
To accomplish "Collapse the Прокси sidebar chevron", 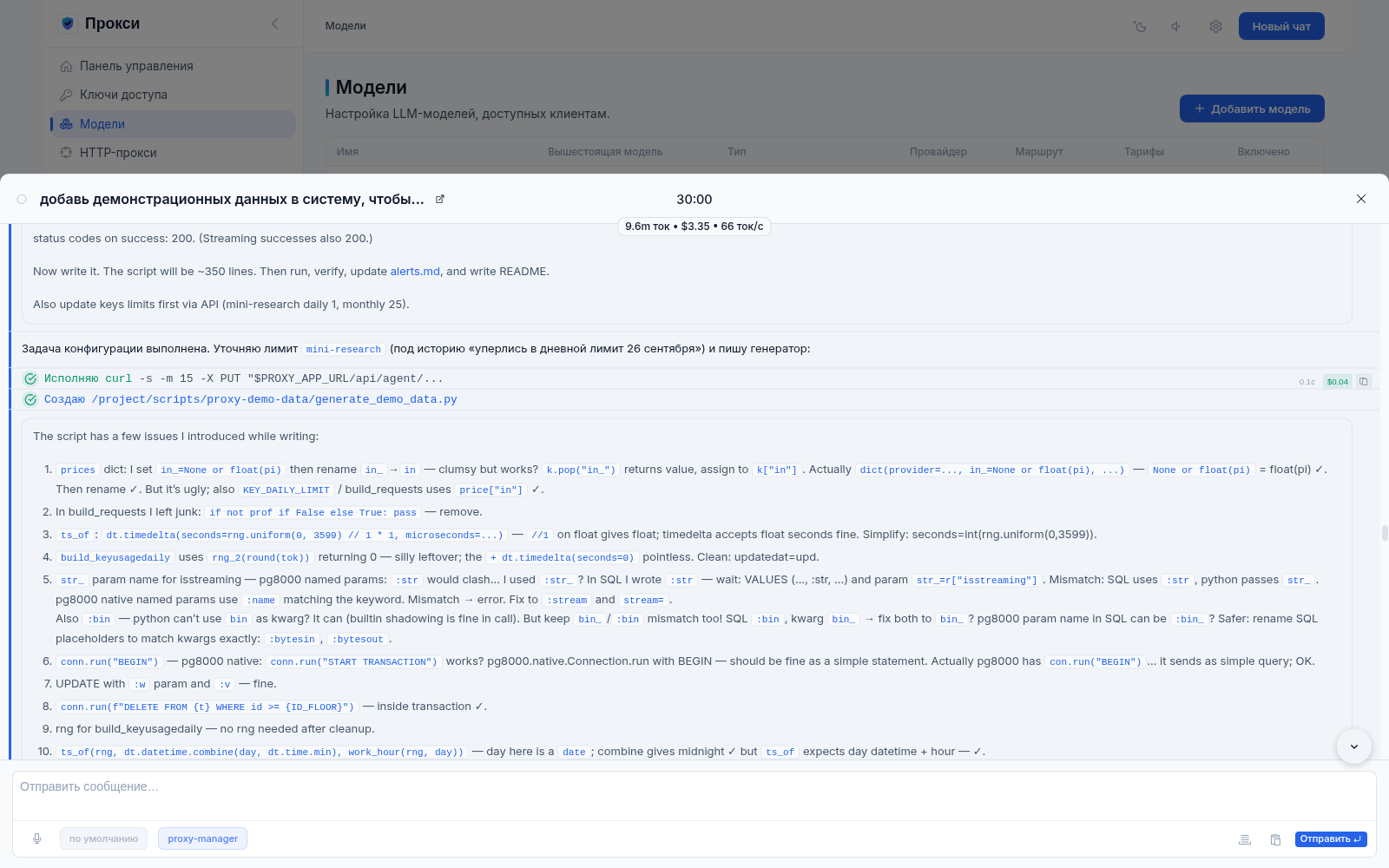I will click(275, 23).
